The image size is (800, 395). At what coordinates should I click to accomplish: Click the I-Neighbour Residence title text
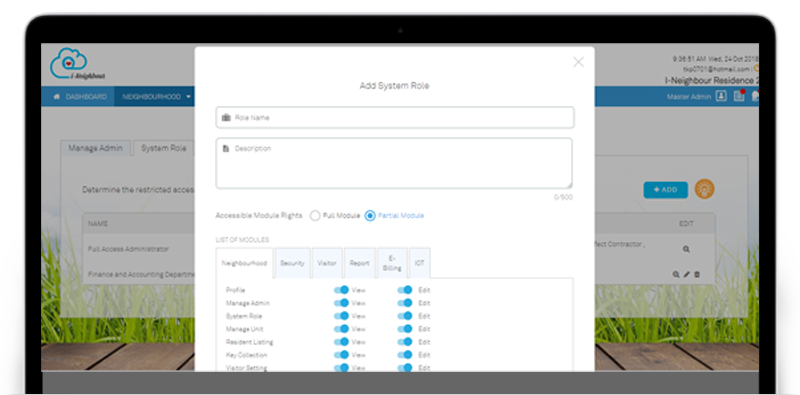click(712, 81)
